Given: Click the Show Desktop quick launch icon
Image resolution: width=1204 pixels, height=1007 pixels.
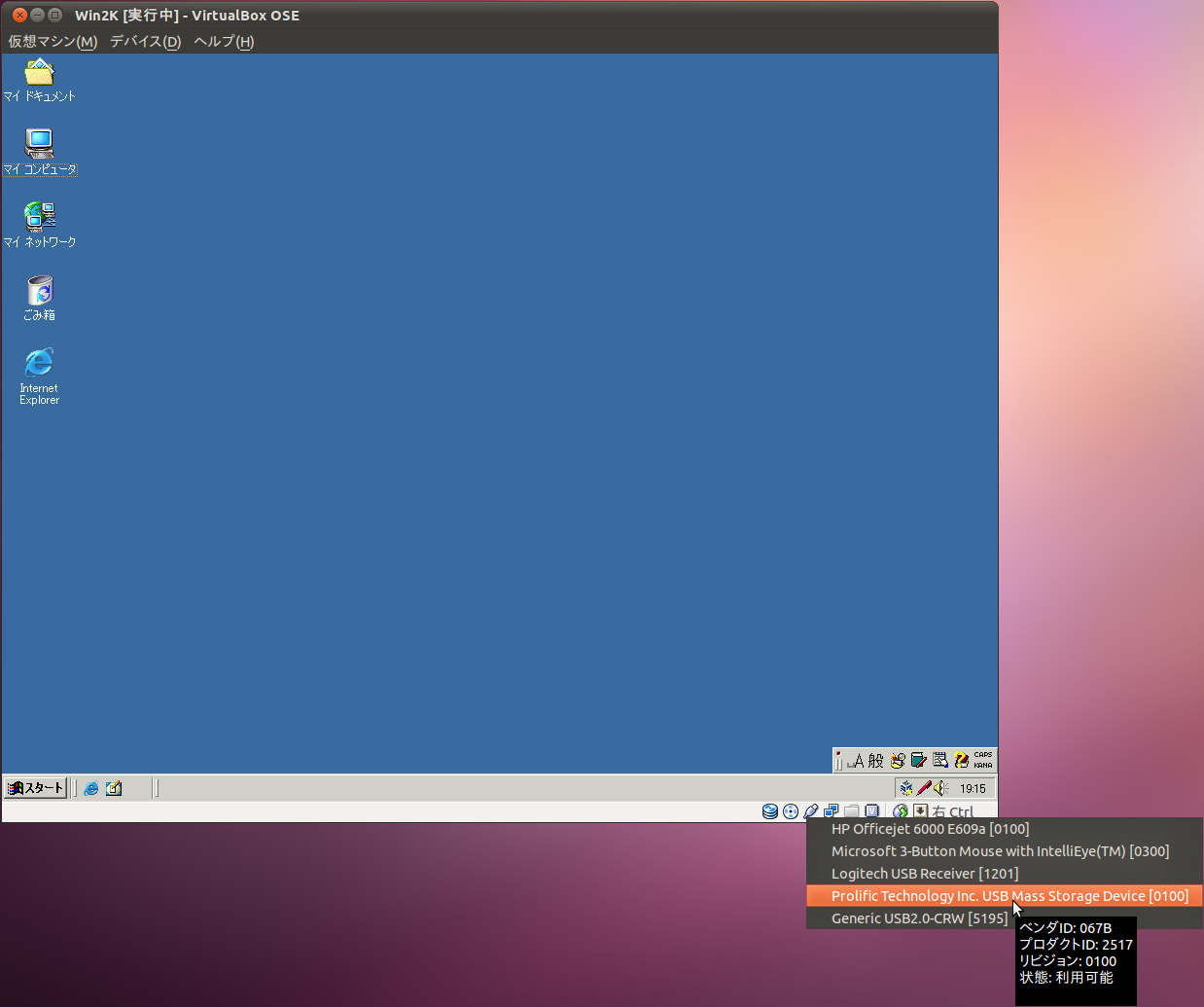Looking at the screenshot, I should pyautogui.click(x=114, y=788).
